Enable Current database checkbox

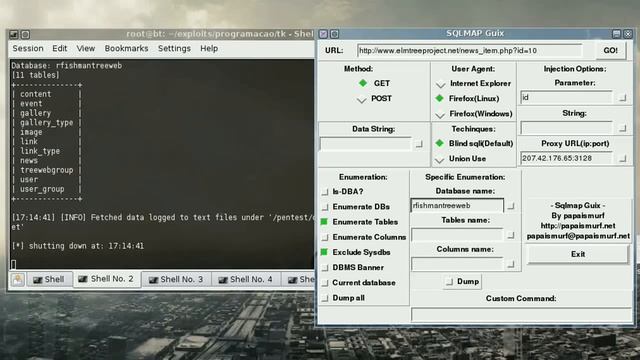(x=325, y=283)
